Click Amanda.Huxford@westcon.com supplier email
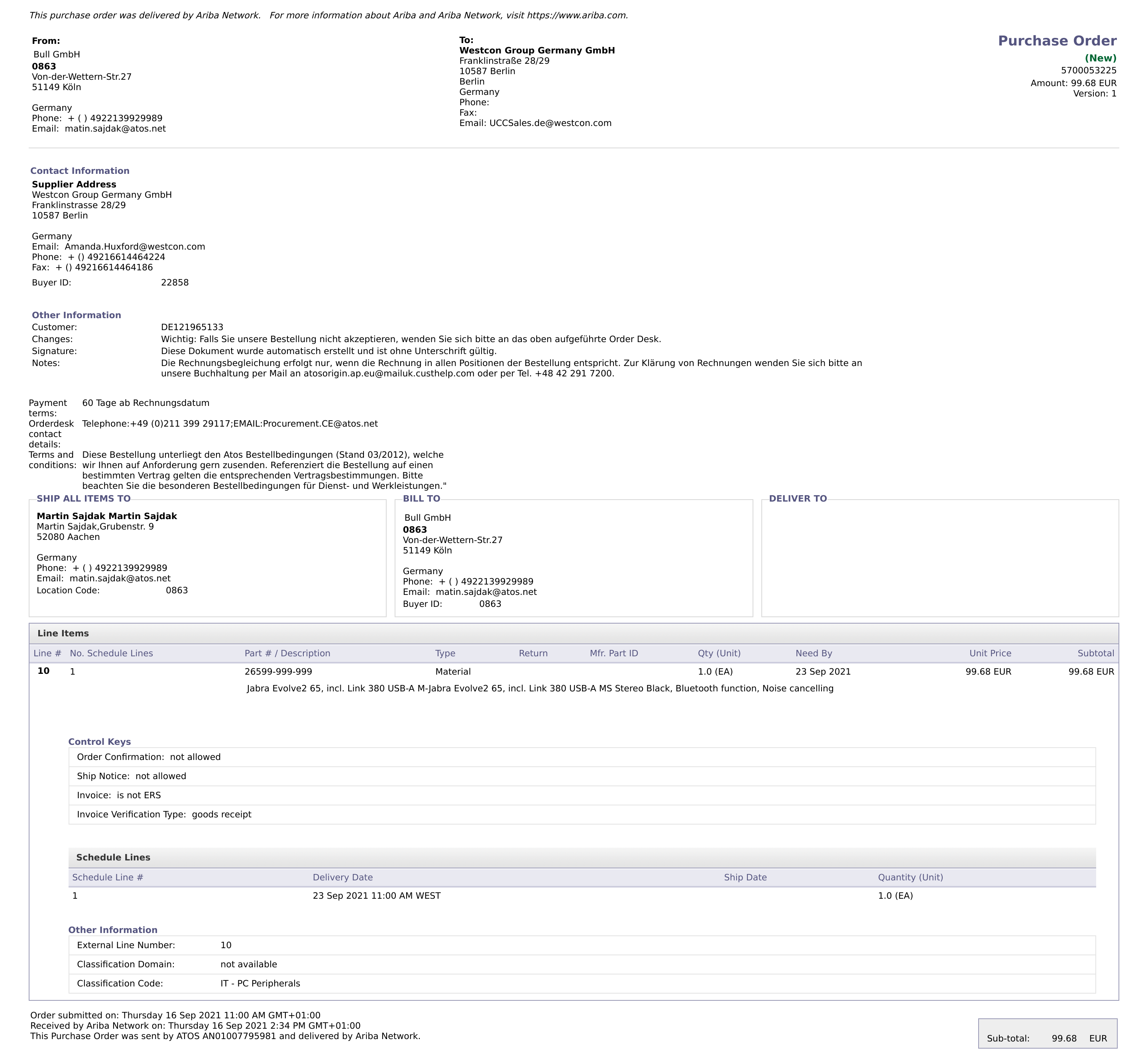The image size is (1148, 1059). click(x=135, y=247)
